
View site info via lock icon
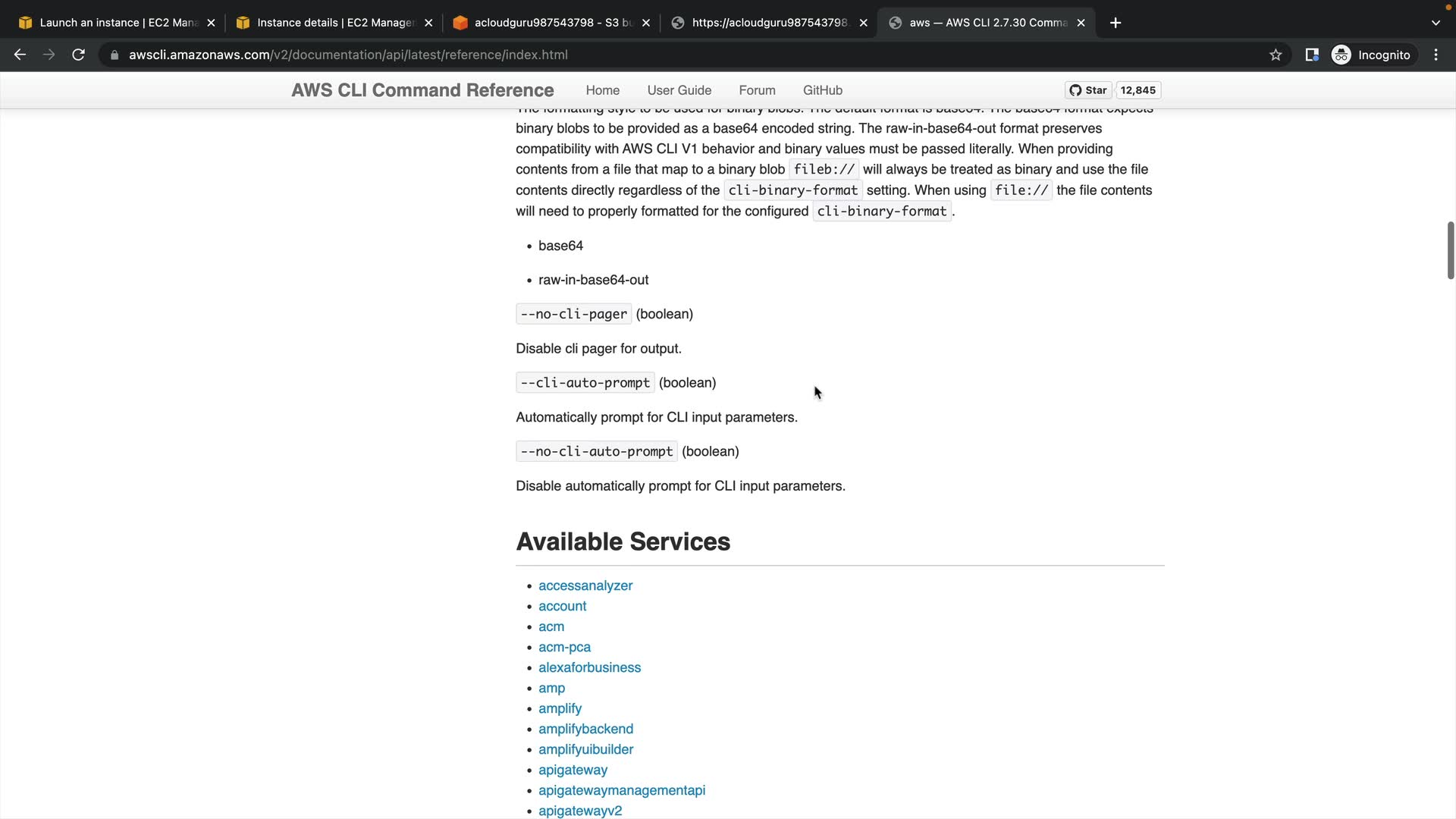[115, 55]
